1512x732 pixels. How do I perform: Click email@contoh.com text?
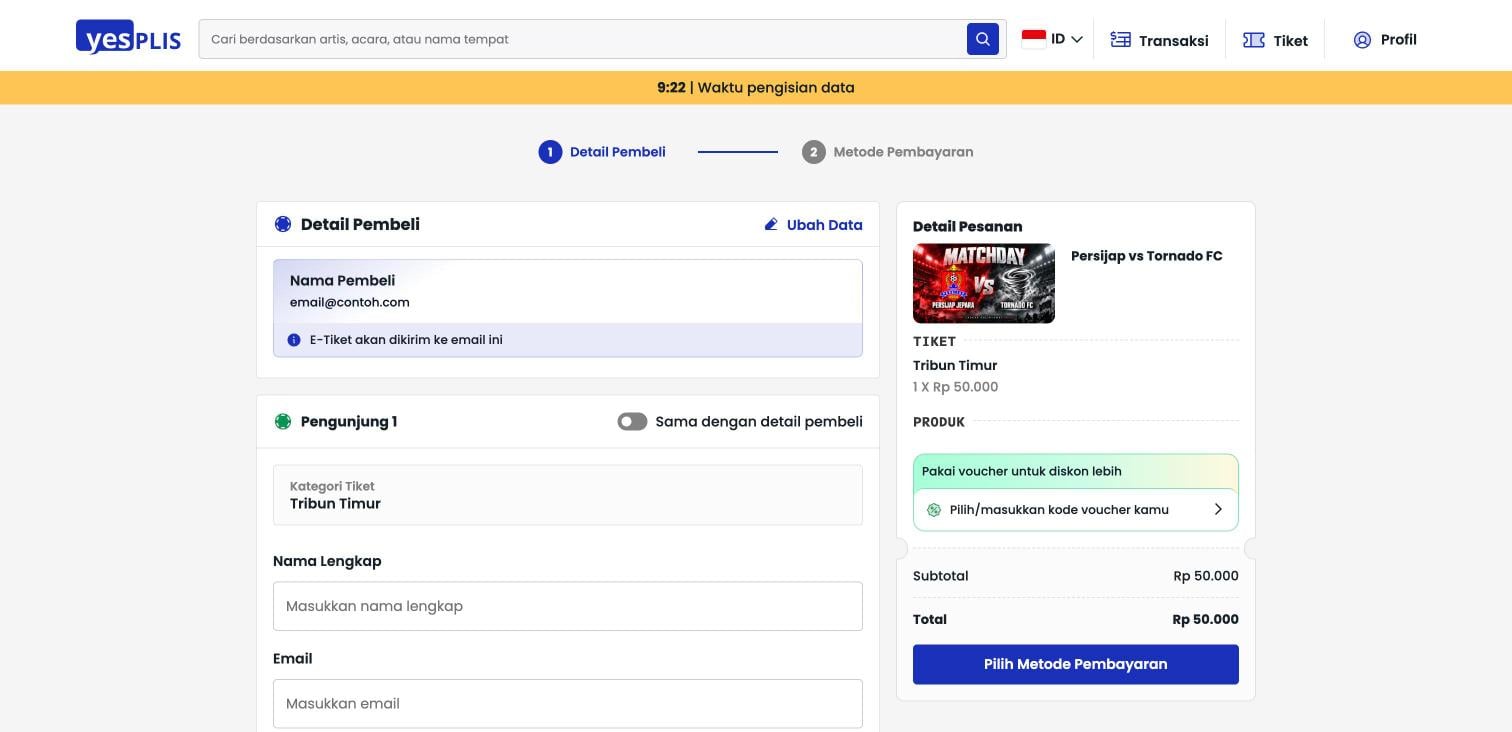click(x=350, y=302)
